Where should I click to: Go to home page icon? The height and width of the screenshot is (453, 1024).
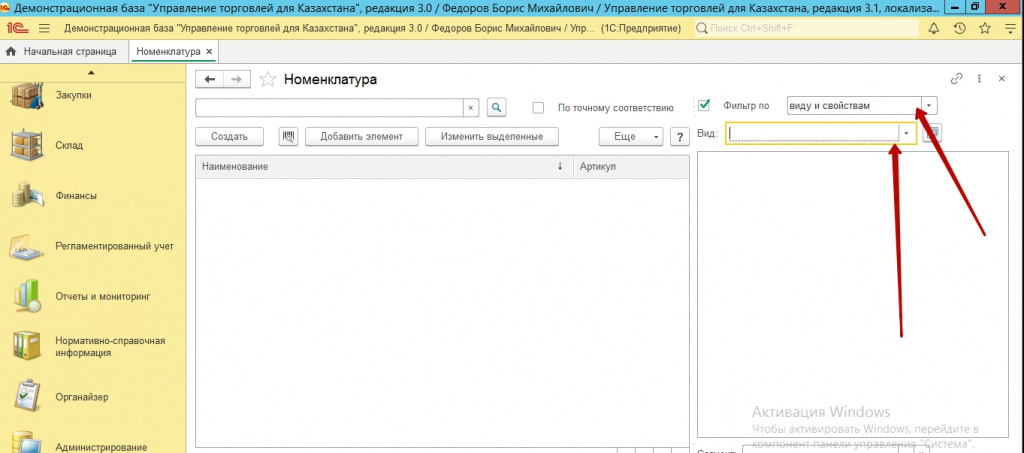(10, 51)
